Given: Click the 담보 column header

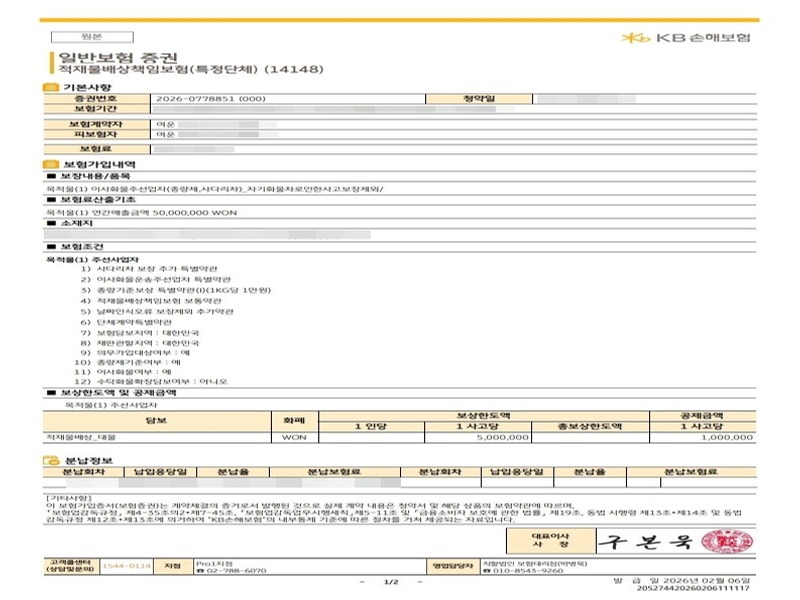Looking at the screenshot, I should click(x=157, y=421).
